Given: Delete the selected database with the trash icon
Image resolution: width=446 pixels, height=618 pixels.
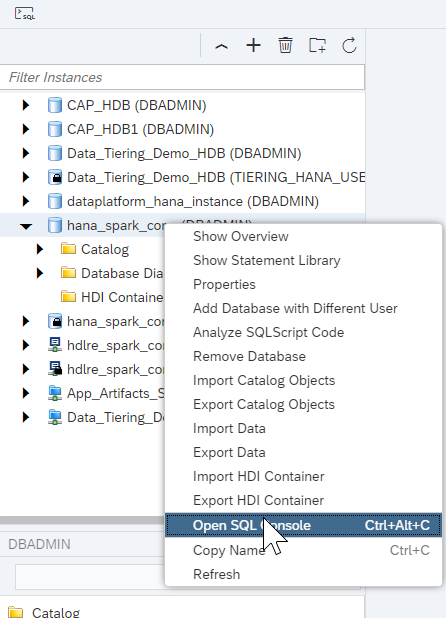Looking at the screenshot, I should coord(285,45).
